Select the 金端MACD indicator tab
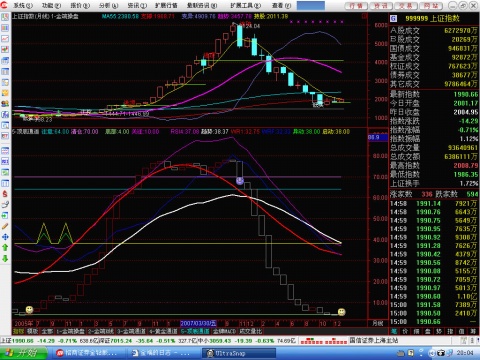 [x=224, y=331]
